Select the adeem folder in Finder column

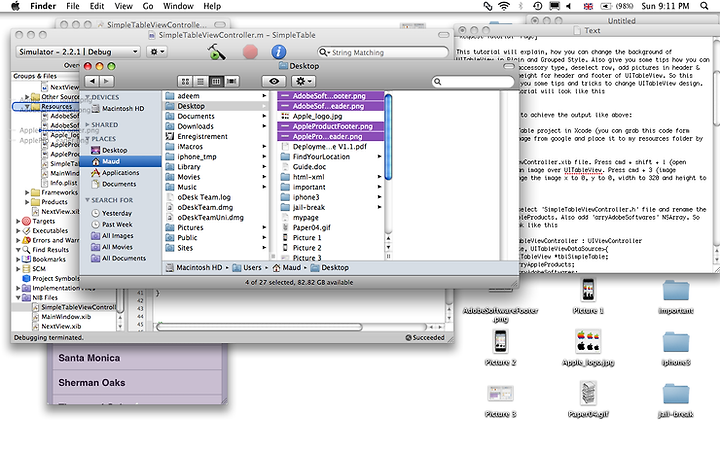(216, 96)
